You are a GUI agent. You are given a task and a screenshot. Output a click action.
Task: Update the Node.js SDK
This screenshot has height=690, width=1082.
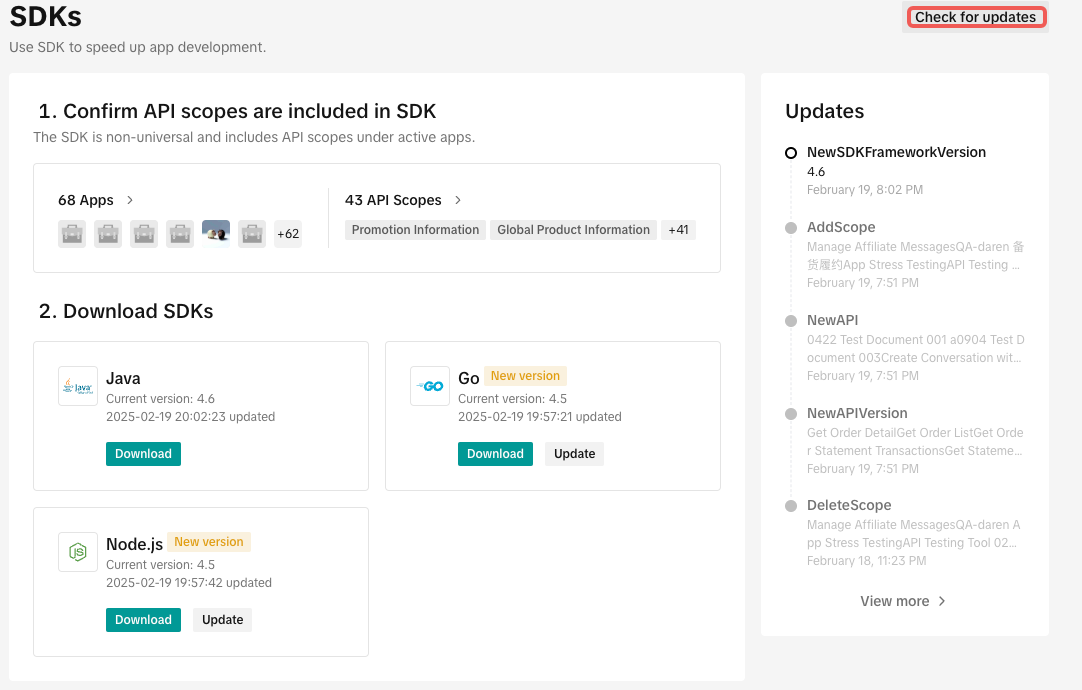(222, 620)
